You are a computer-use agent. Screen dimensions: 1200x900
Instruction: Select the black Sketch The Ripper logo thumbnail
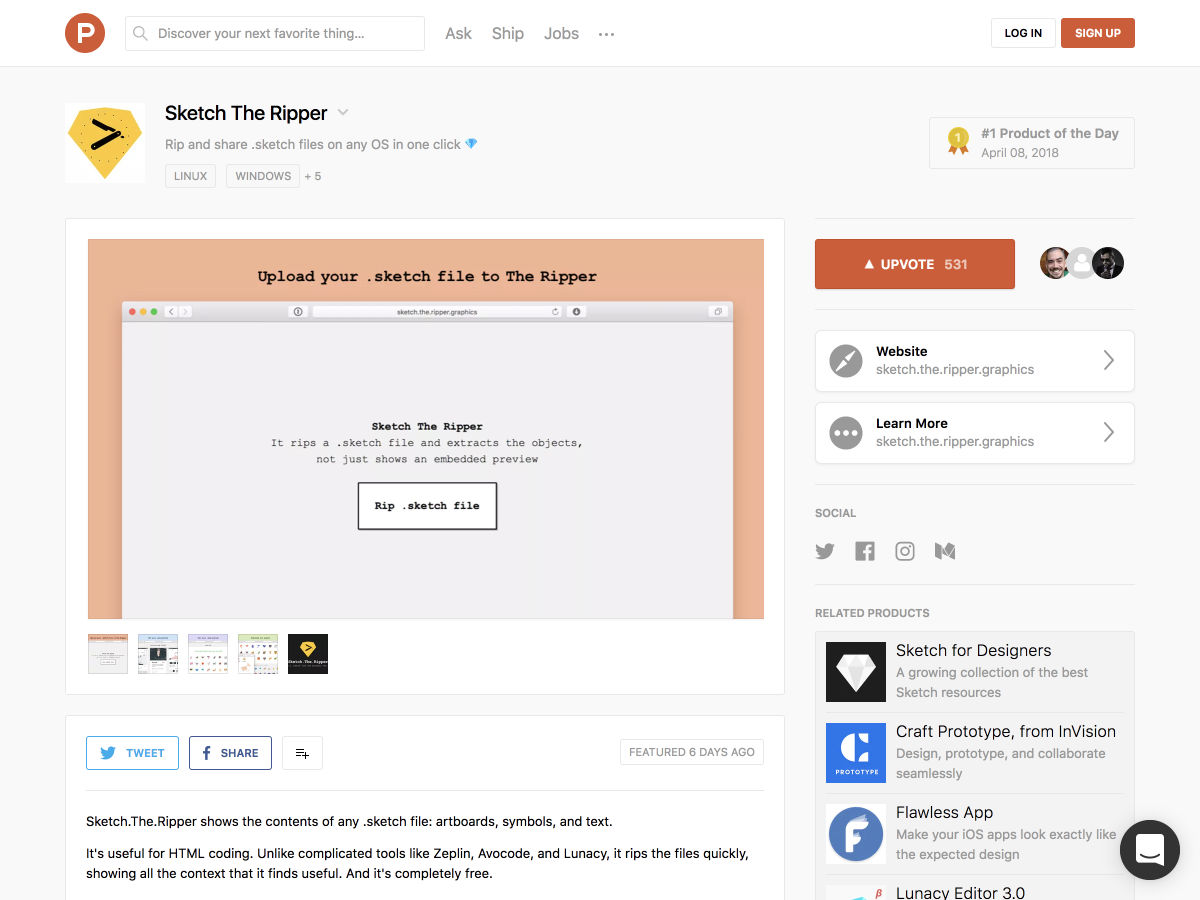tap(308, 654)
